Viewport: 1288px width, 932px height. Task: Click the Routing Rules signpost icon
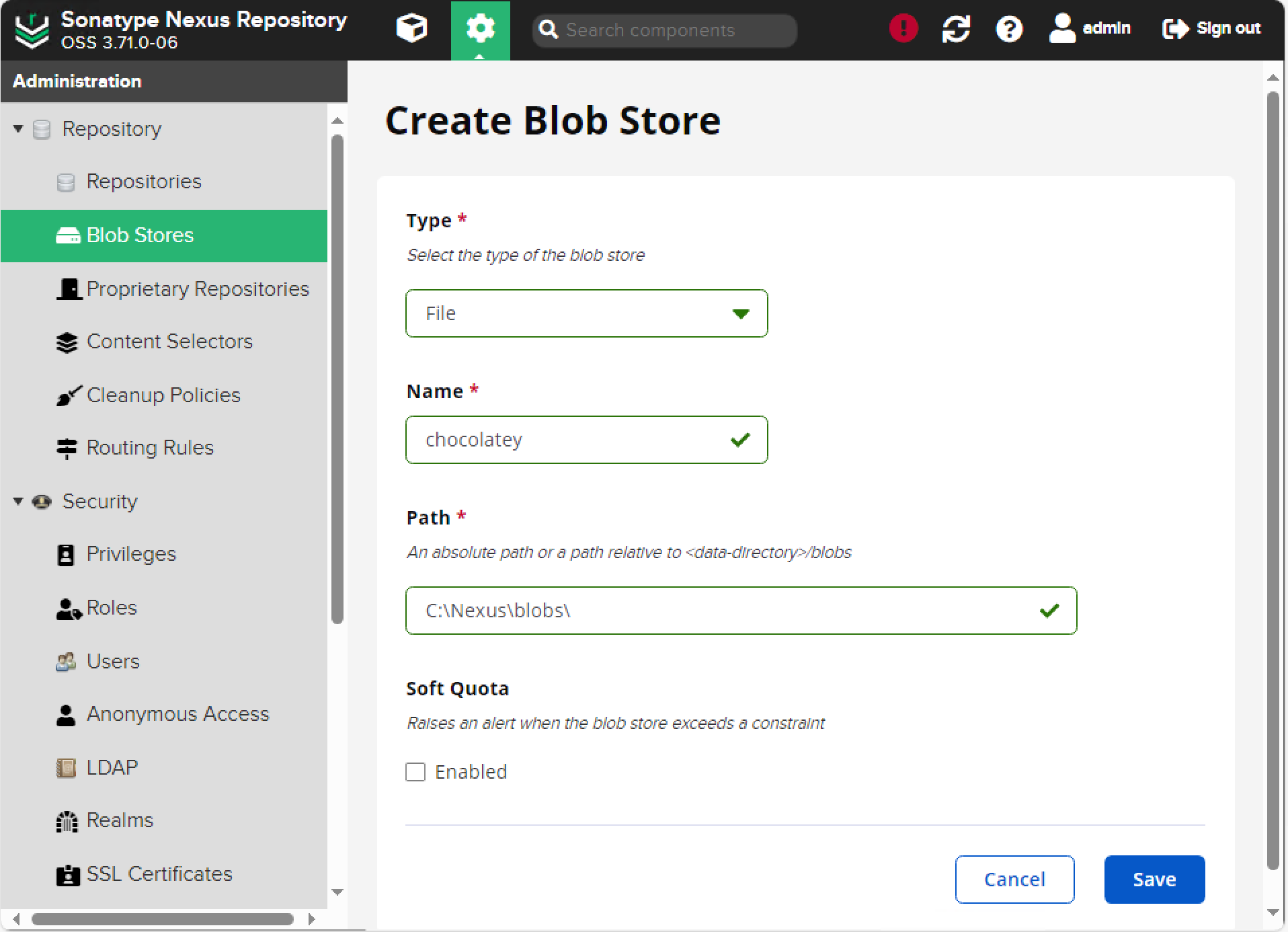[x=67, y=449]
